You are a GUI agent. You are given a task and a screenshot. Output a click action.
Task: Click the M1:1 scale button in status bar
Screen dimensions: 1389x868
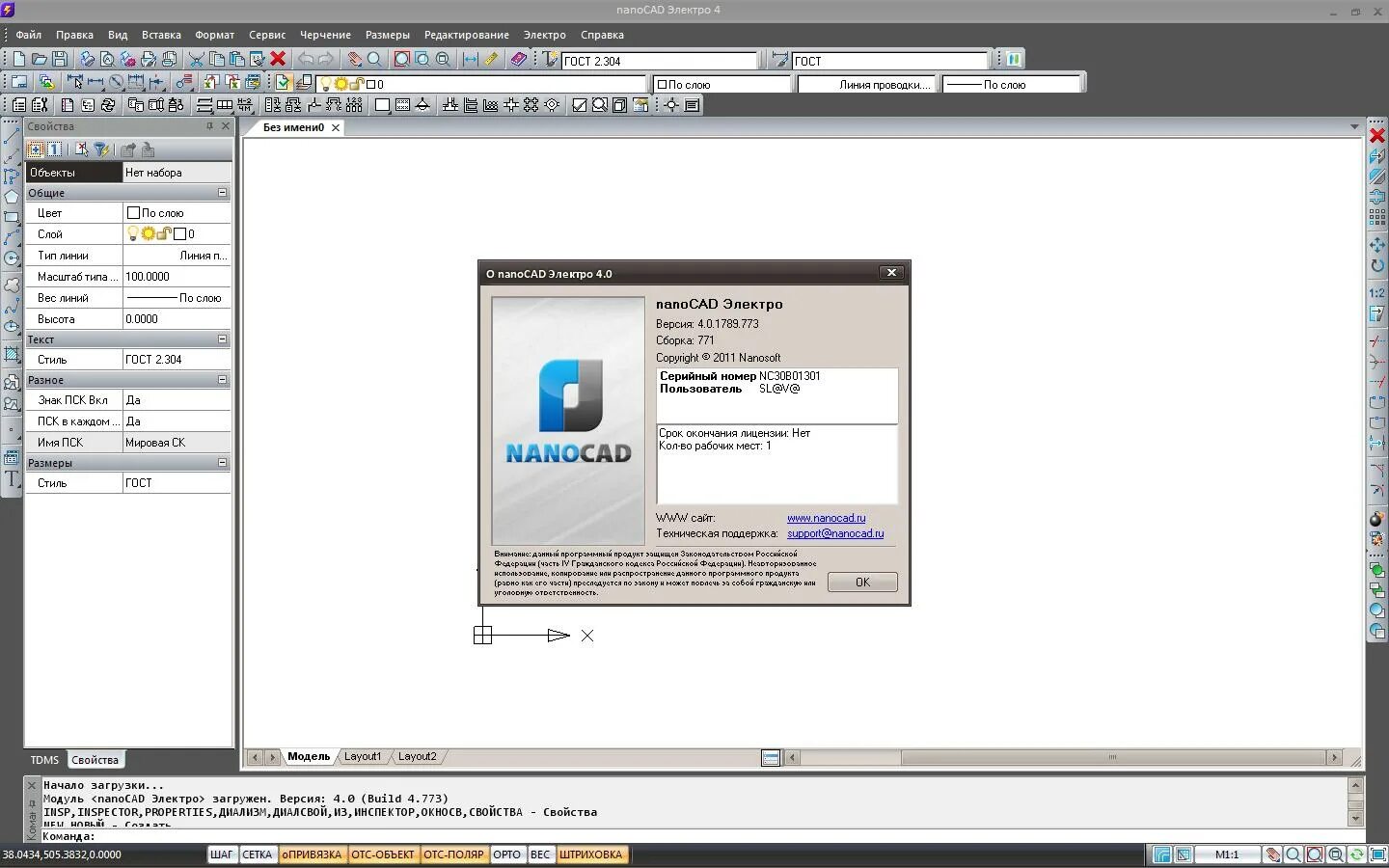1227,854
